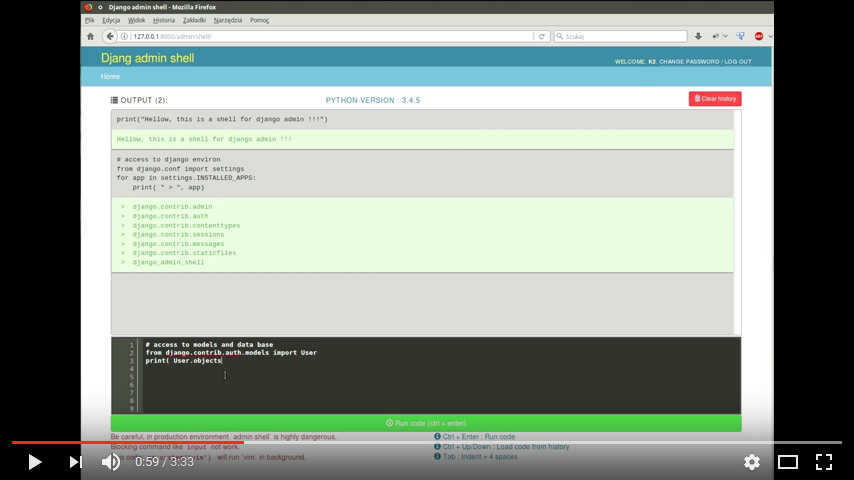Click Ctrl + Enter info icon

tap(437, 436)
